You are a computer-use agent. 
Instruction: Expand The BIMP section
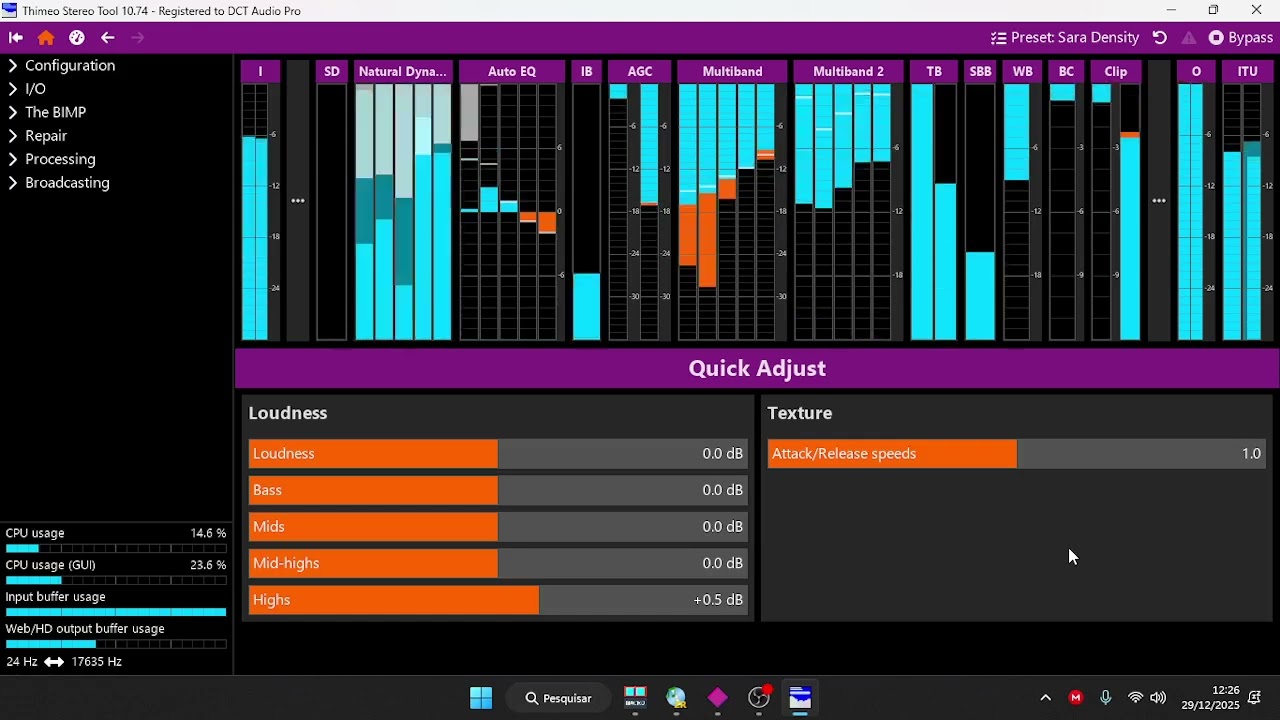[47, 113]
